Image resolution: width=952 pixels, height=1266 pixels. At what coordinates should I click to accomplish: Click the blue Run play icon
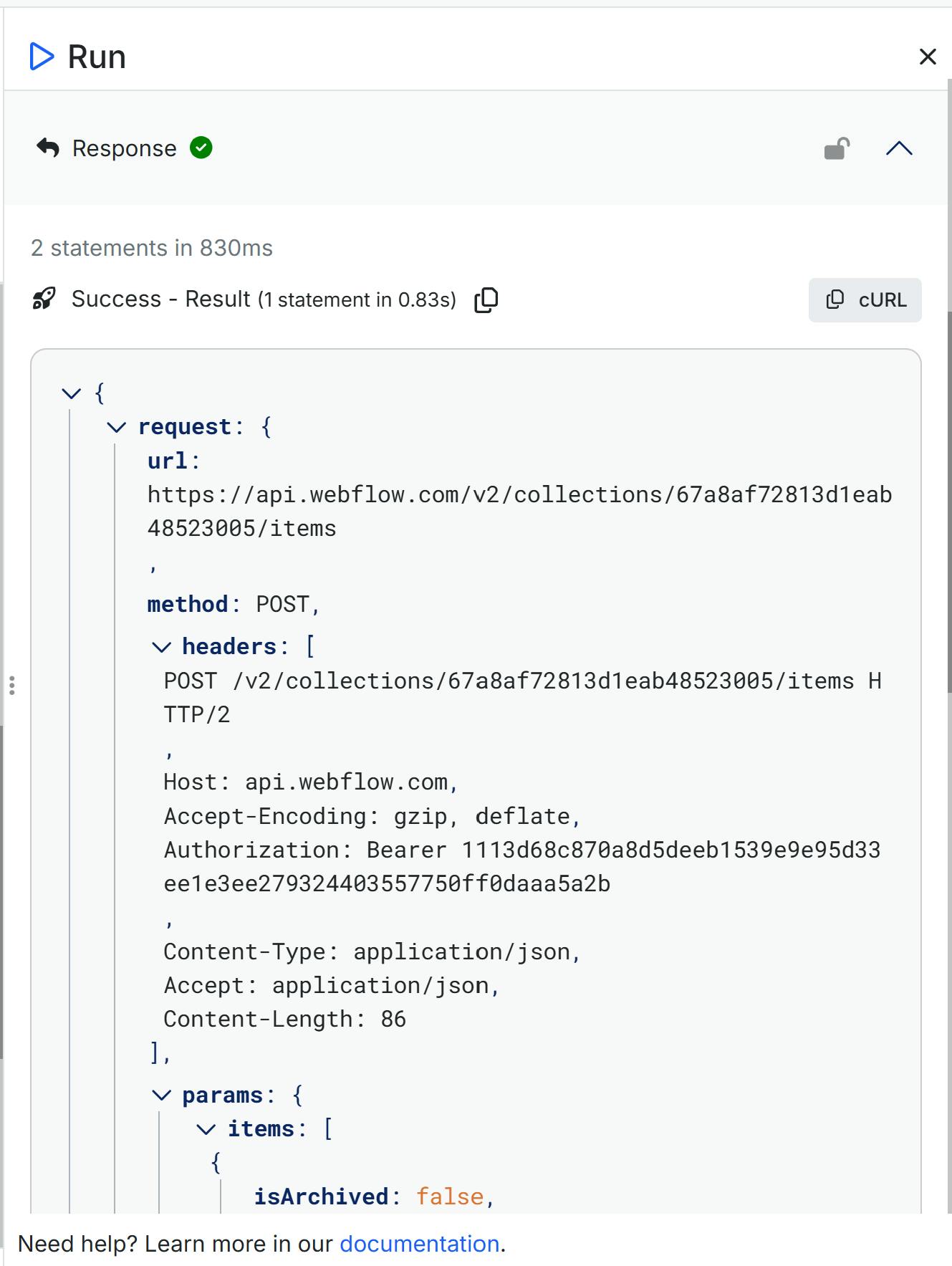click(x=42, y=57)
